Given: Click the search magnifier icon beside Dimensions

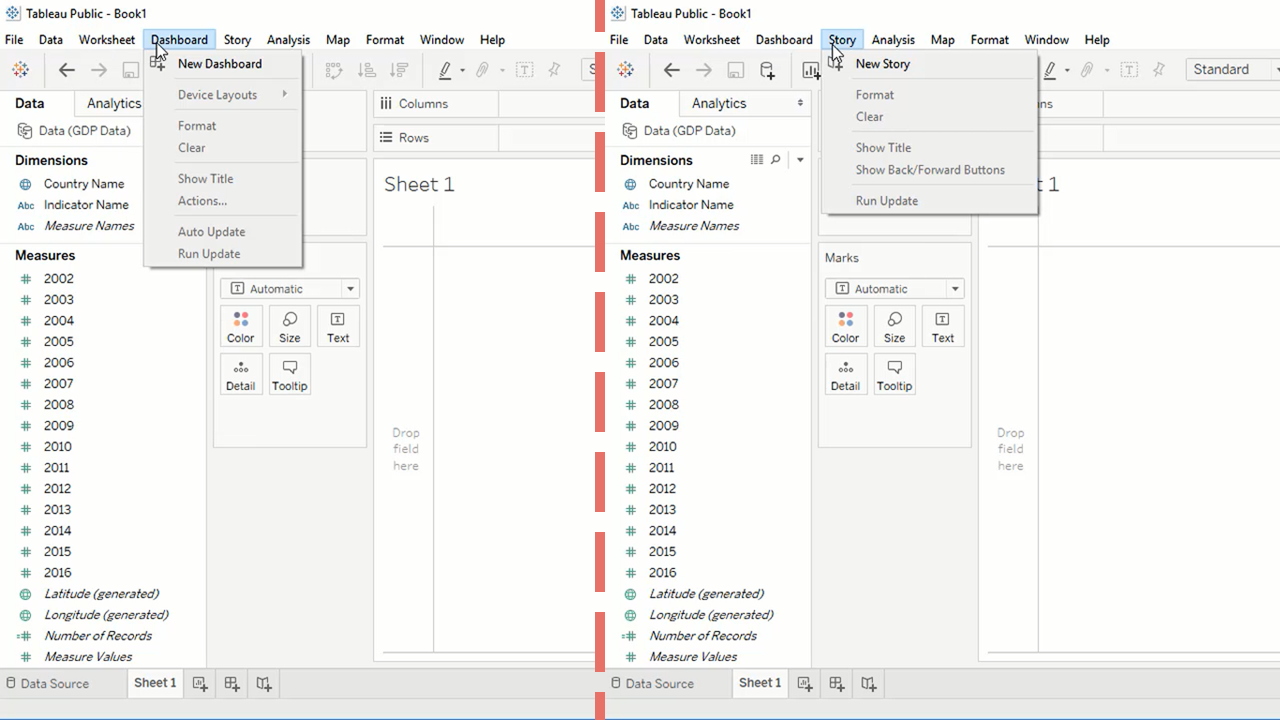Looking at the screenshot, I should [x=775, y=160].
